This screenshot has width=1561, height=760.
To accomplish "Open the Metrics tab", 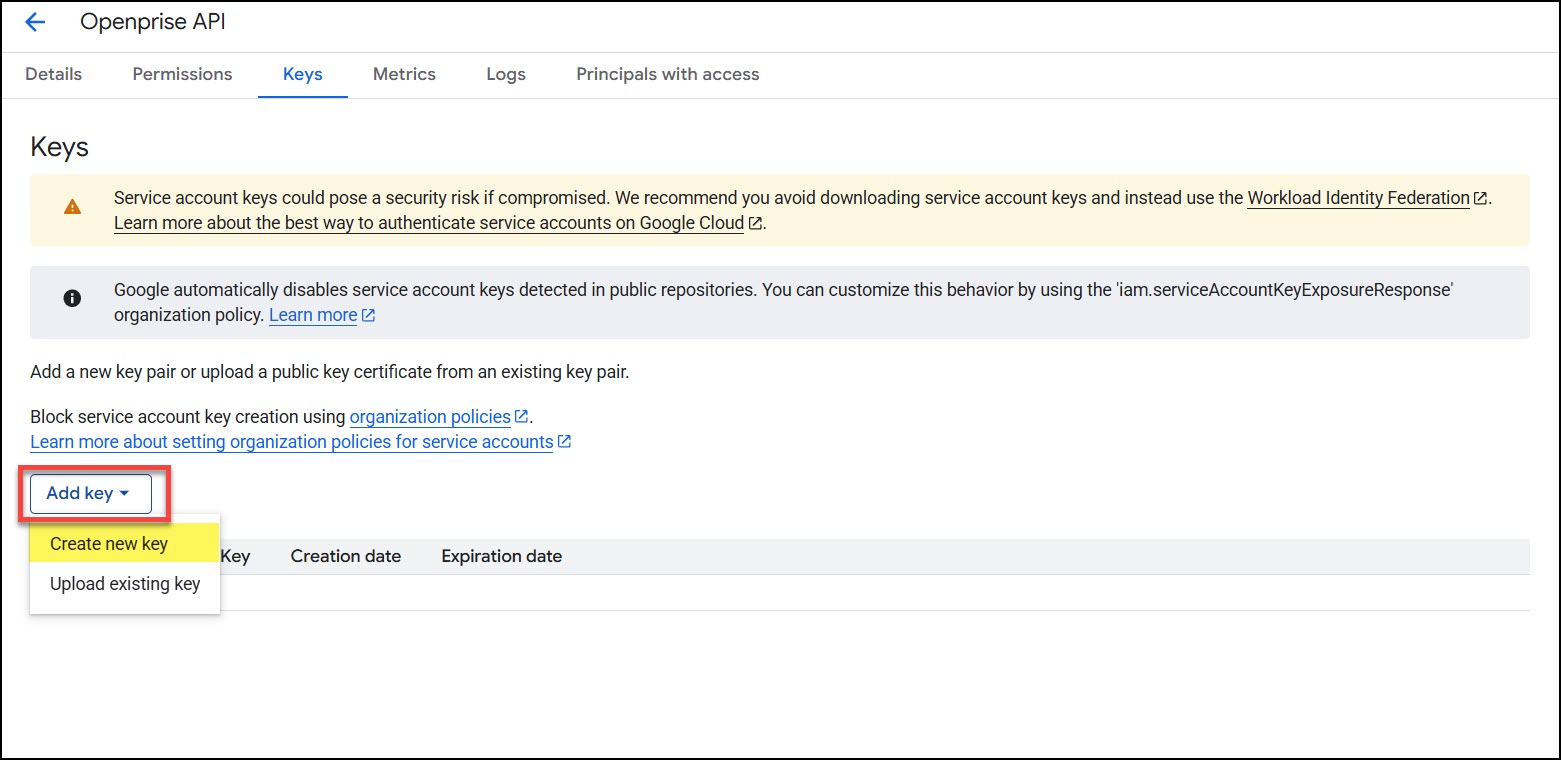I will (404, 74).
